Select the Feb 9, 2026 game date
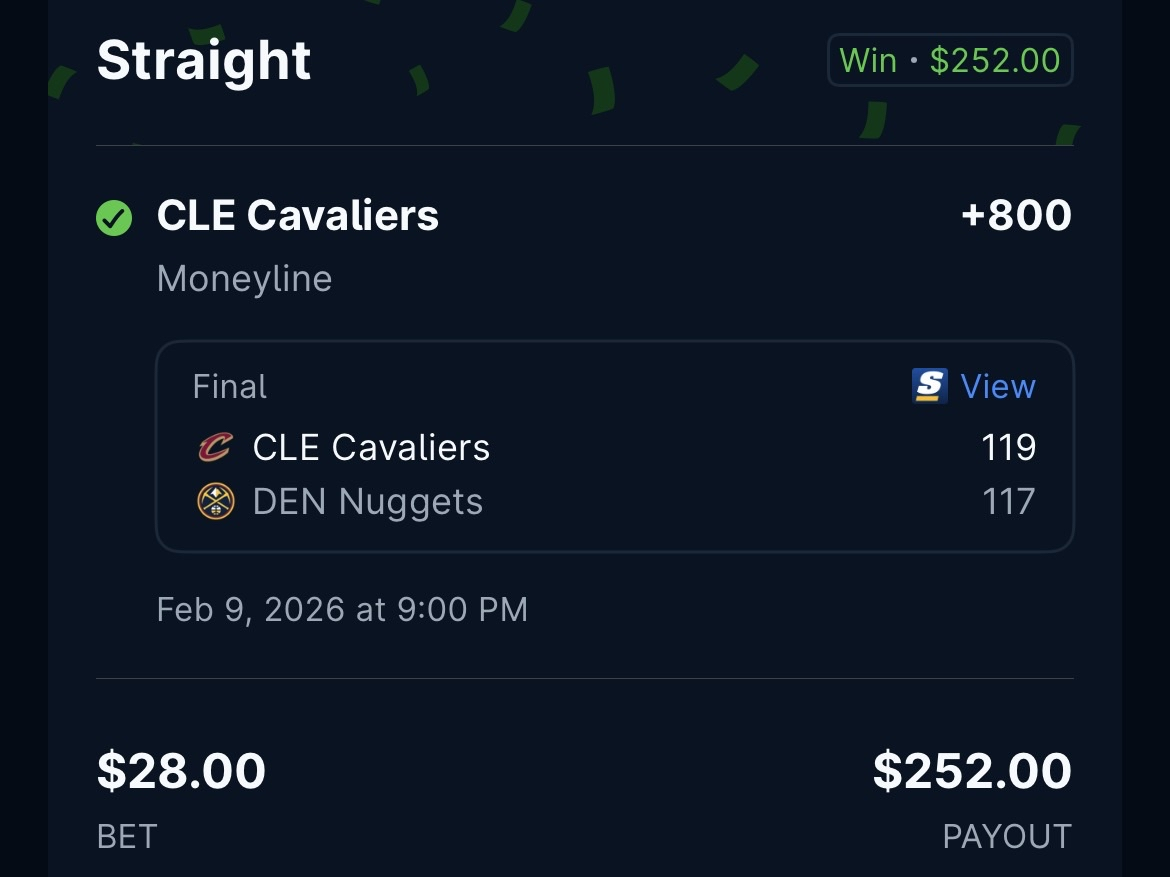Screen dimensions: 1170x877 (342, 609)
